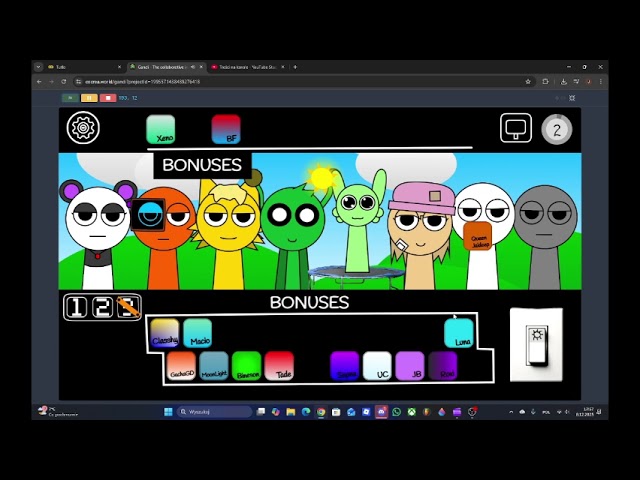Screen dimensions: 640x480
Task: Select the GachaGD bonus icon
Action: [181, 366]
